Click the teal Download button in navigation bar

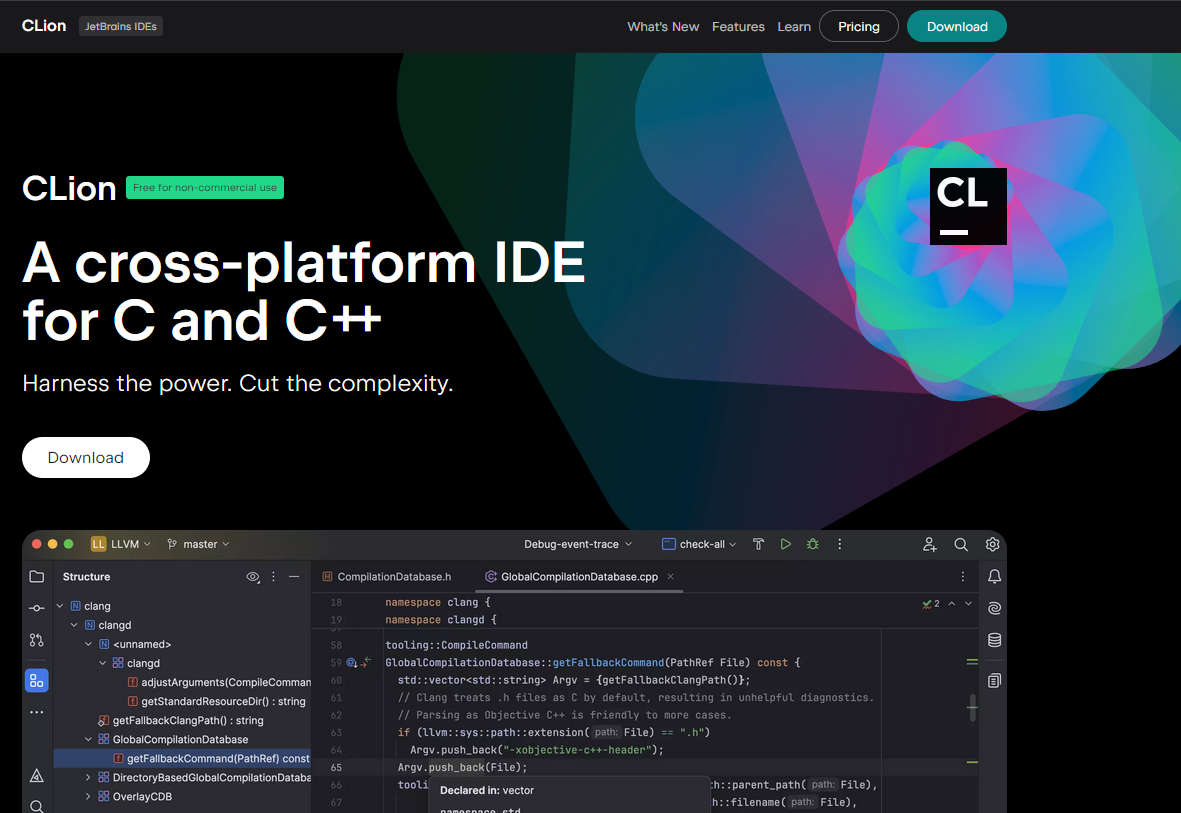tap(957, 26)
